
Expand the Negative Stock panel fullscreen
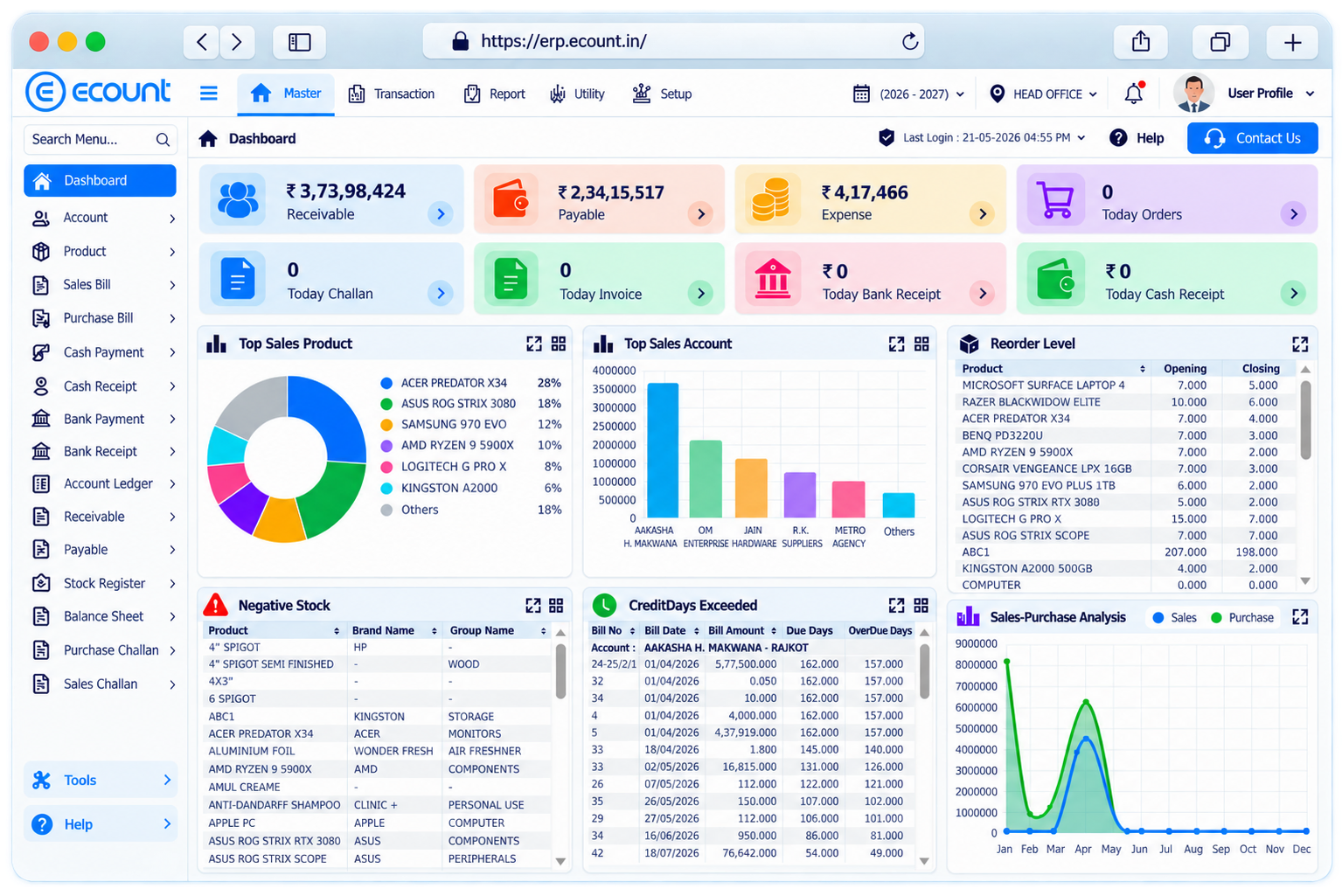click(x=532, y=605)
